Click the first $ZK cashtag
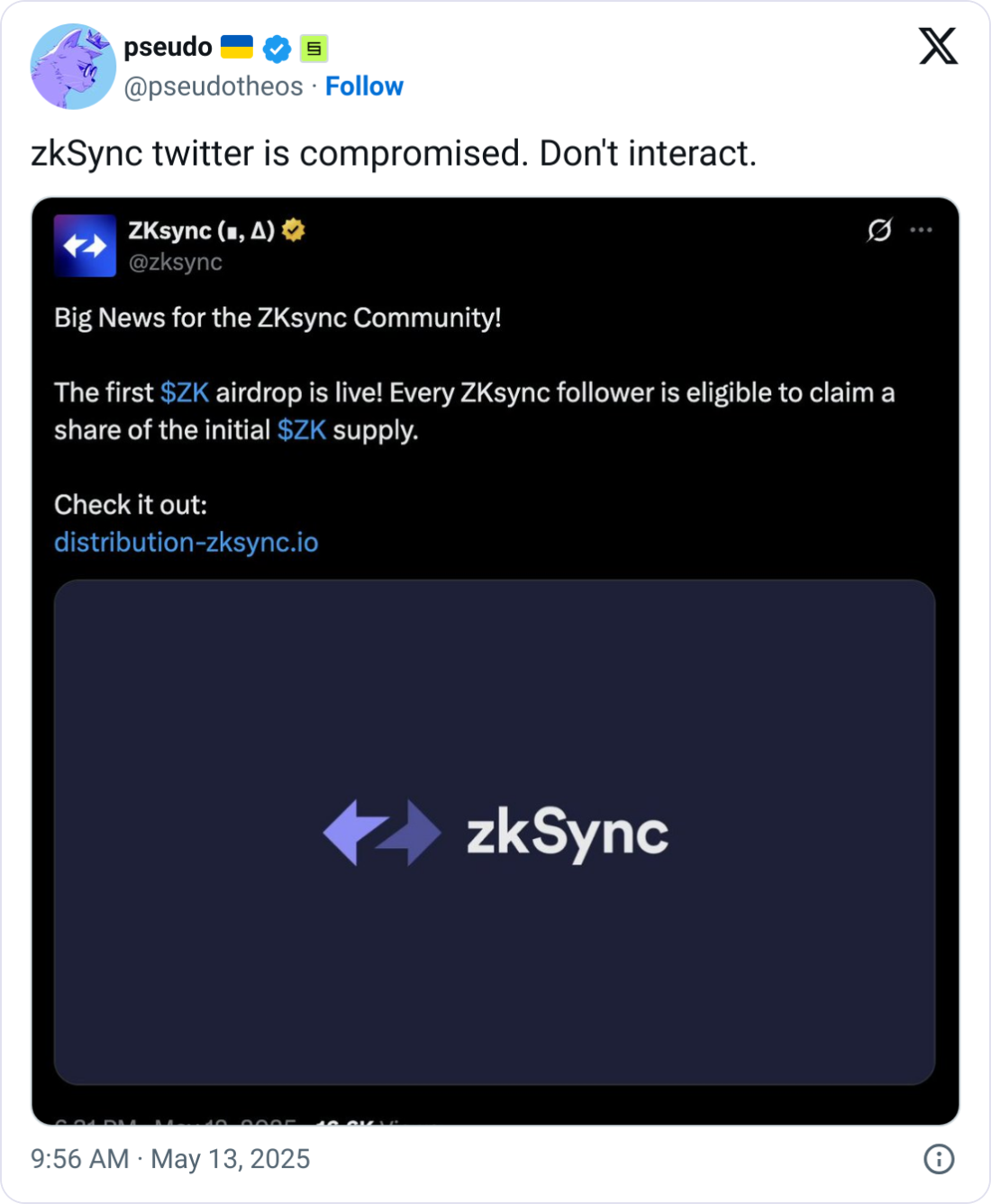991x1204 pixels. 185,393
